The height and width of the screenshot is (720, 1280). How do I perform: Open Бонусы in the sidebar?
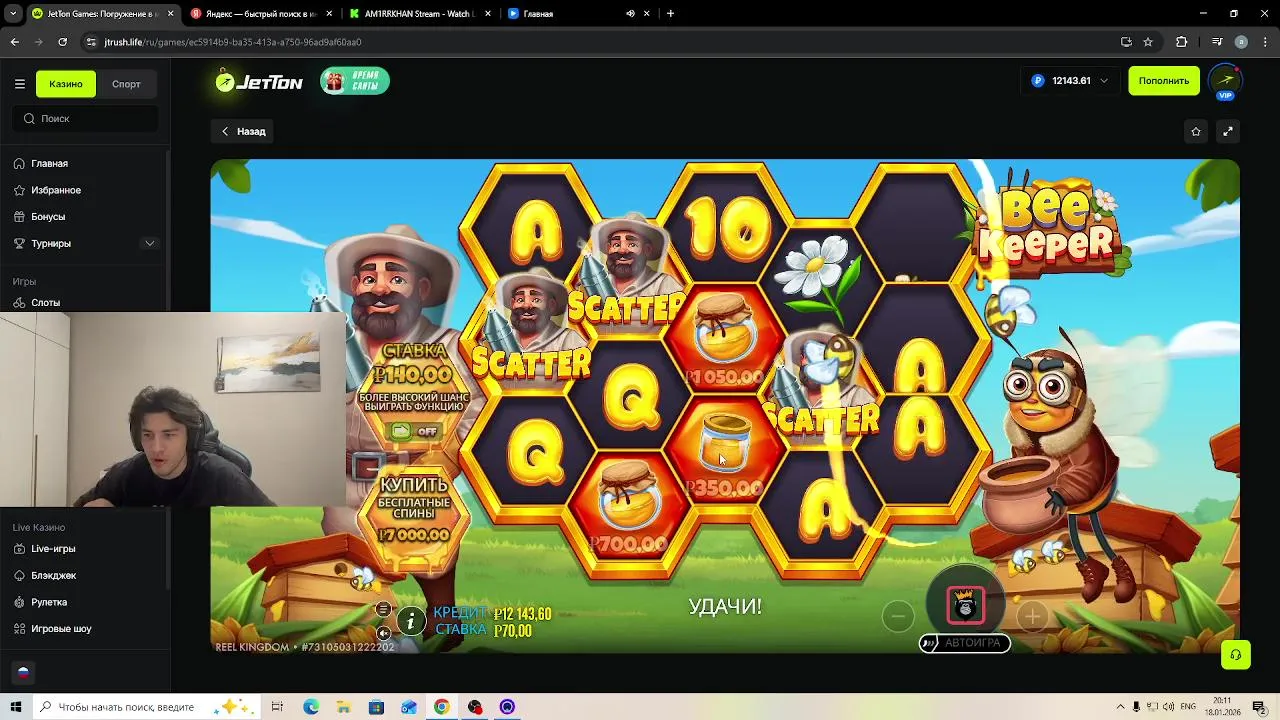(47, 216)
